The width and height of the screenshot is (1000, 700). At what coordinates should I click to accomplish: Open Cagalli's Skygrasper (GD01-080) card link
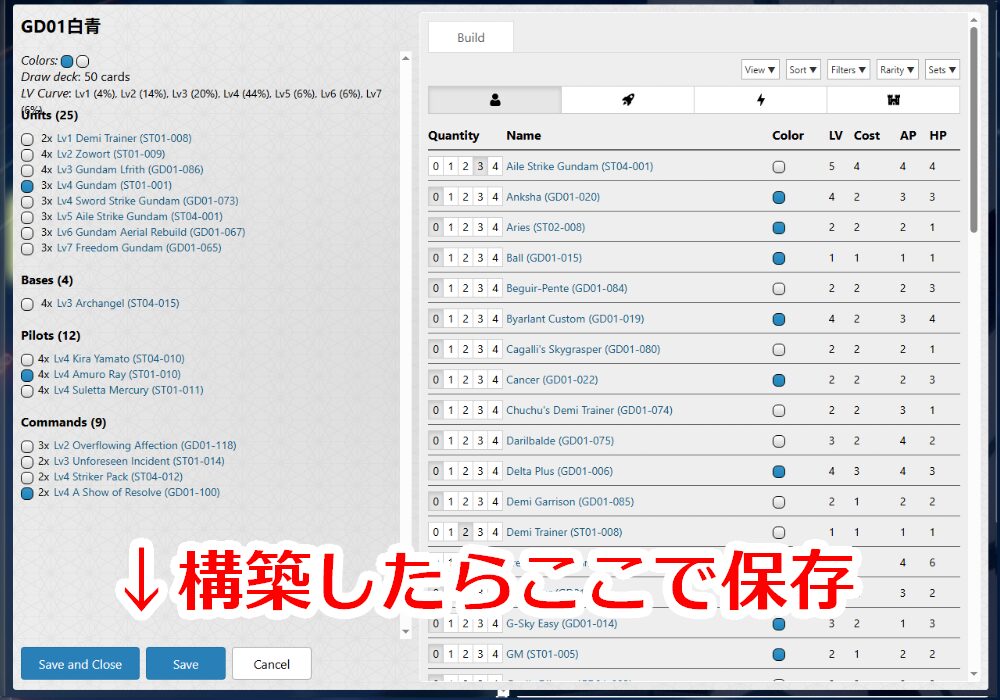(x=583, y=349)
